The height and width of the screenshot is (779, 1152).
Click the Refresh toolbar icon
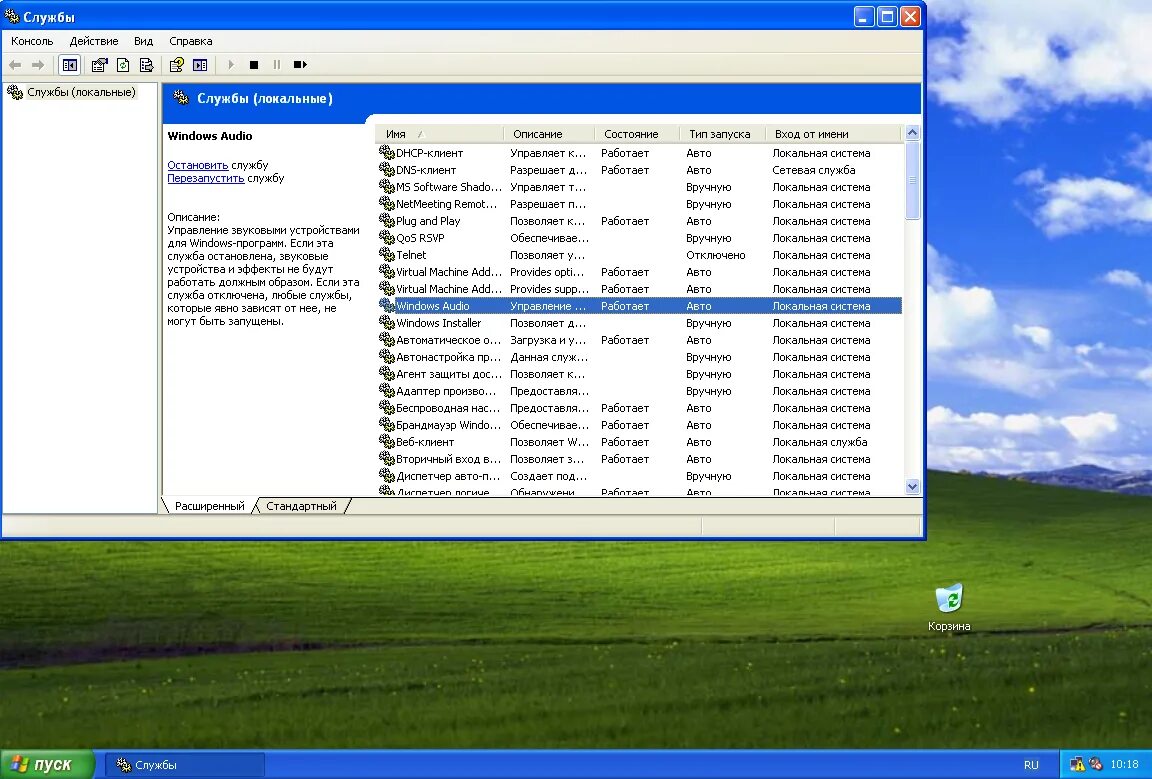pyautogui.click(x=123, y=65)
